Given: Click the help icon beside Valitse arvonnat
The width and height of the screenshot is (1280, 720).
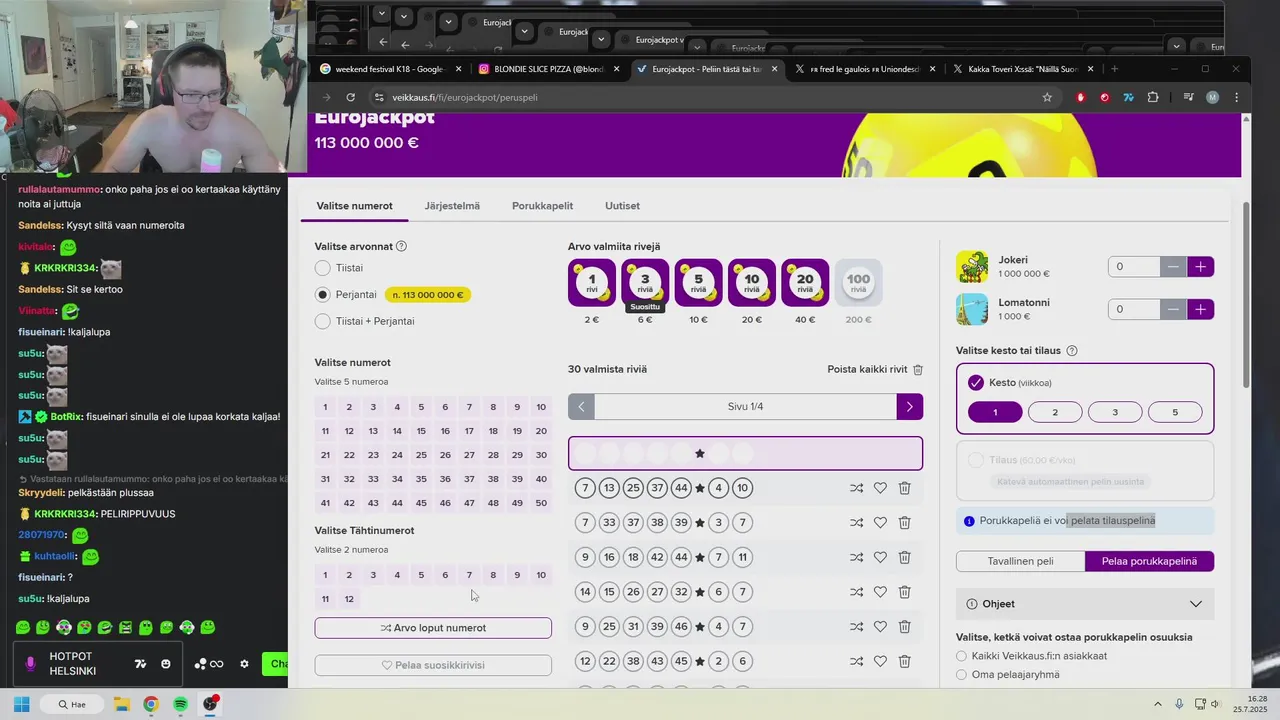Looking at the screenshot, I should point(402,246).
